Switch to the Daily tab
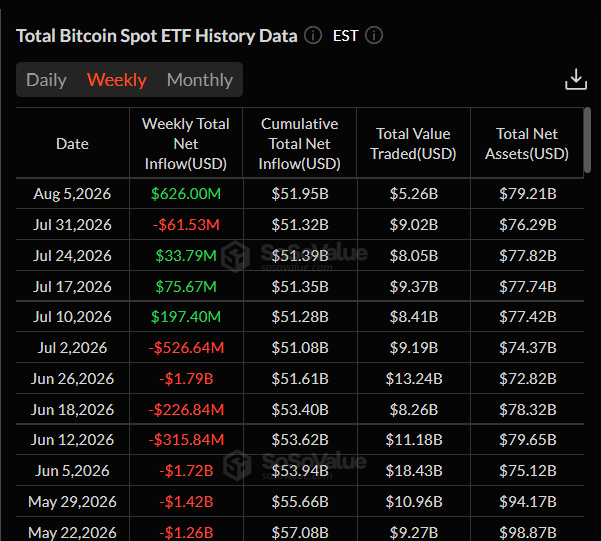This screenshot has height=541, width=601. click(x=46, y=80)
